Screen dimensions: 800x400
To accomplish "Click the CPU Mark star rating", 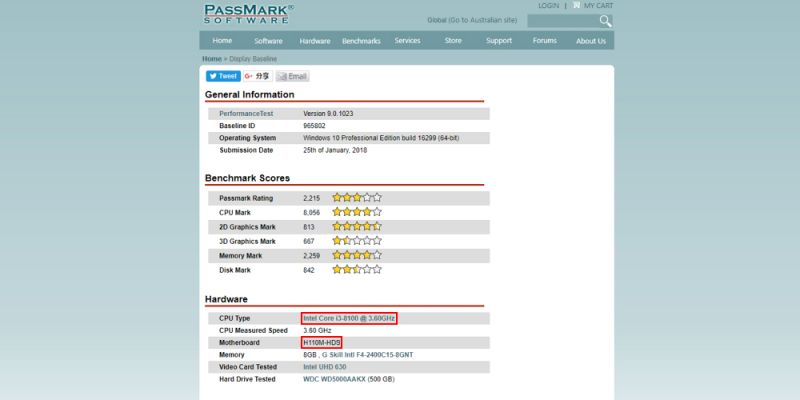I will coord(357,212).
